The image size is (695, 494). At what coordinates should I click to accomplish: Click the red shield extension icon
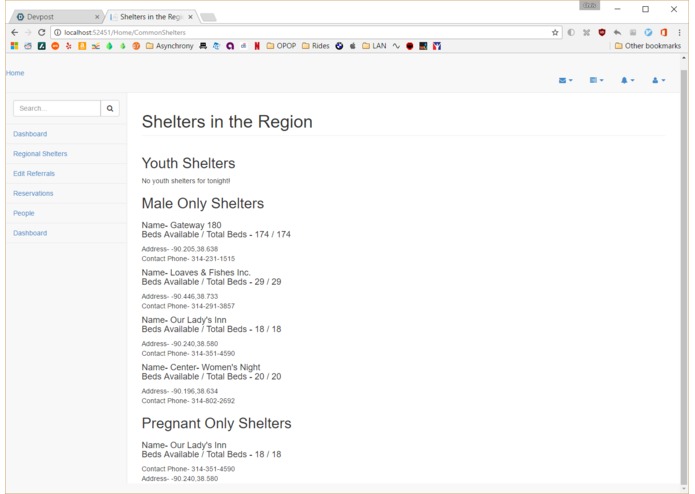(x=602, y=32)
